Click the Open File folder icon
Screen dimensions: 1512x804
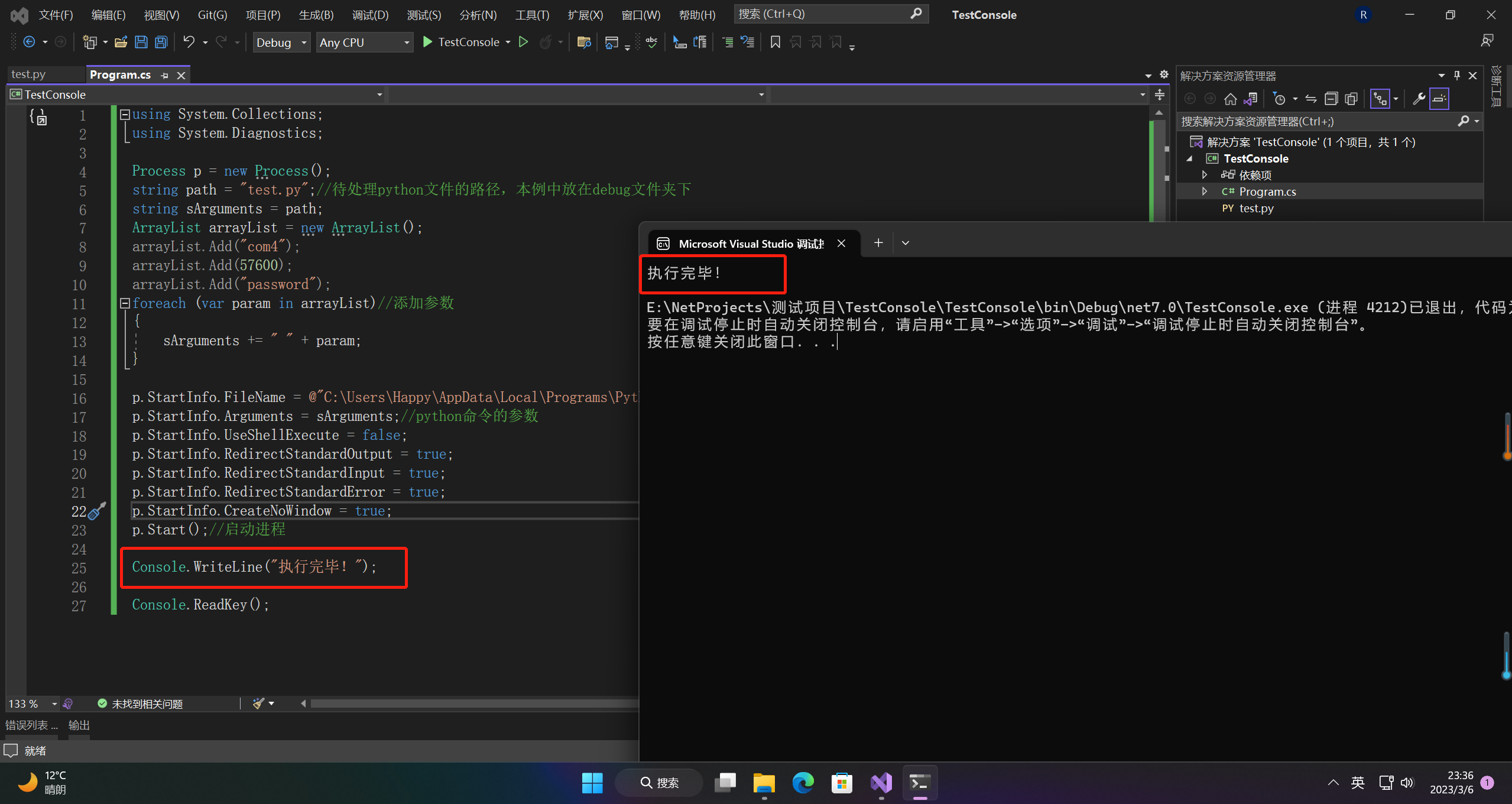pyautogui.click(x=121, y=42)
